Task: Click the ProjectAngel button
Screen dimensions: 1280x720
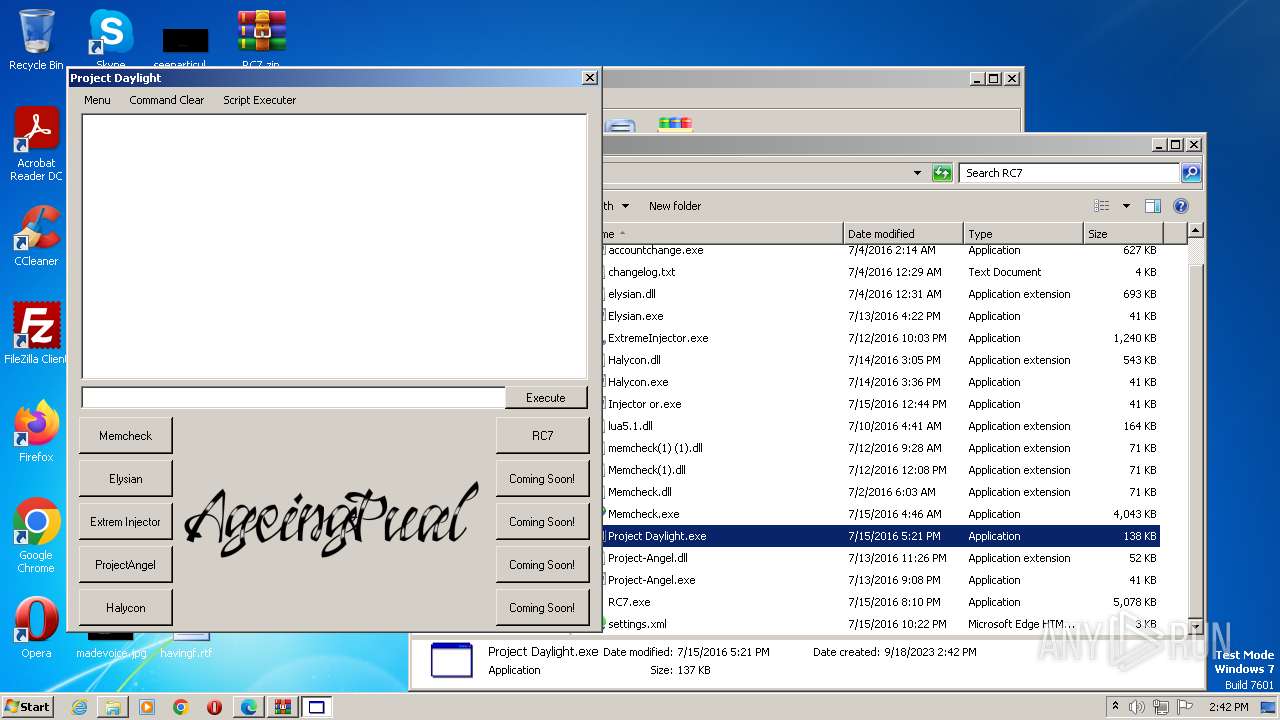Action: pyautogui.click(x=126, y=564)
